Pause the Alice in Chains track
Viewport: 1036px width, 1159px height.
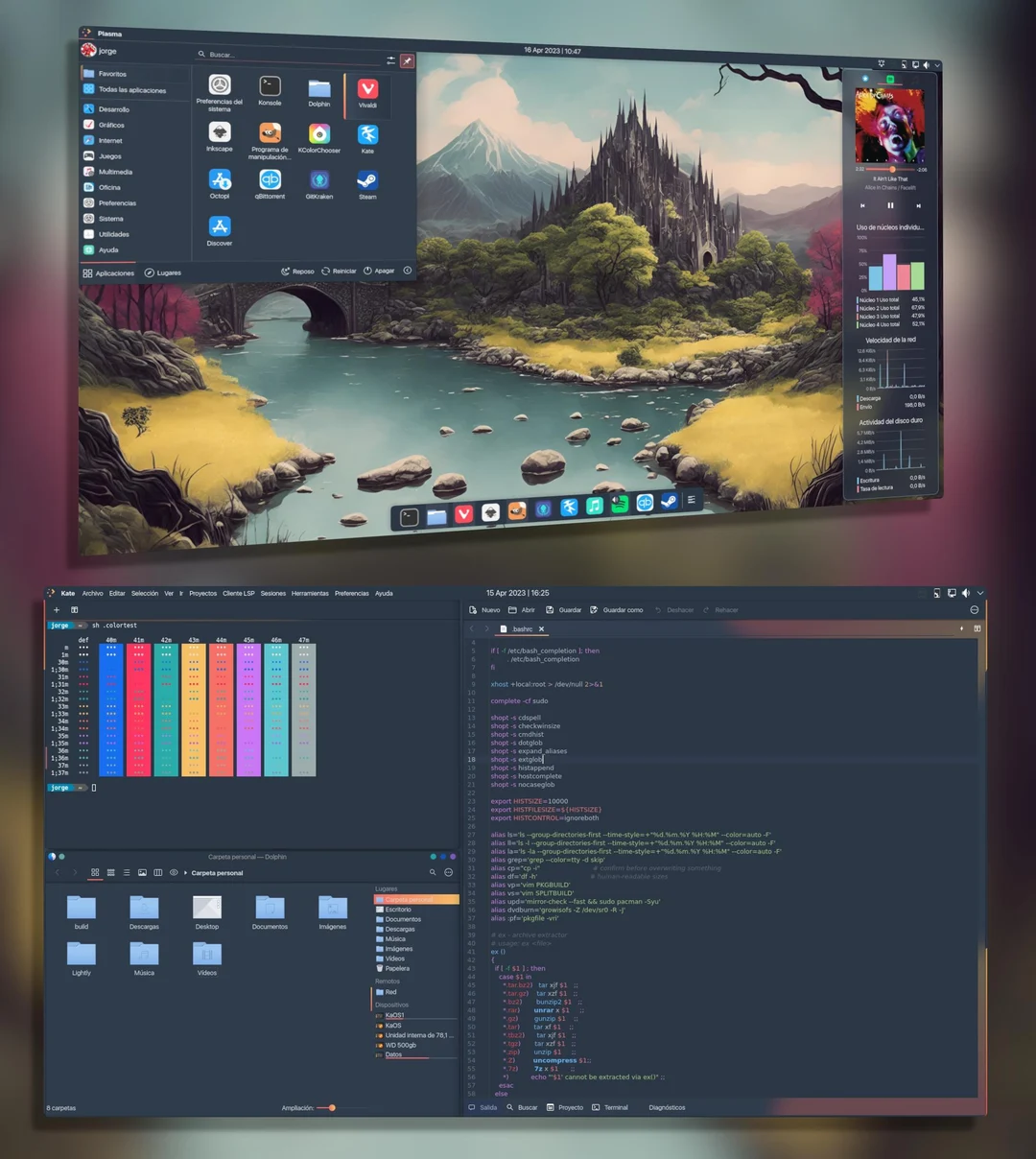point(890,205)
